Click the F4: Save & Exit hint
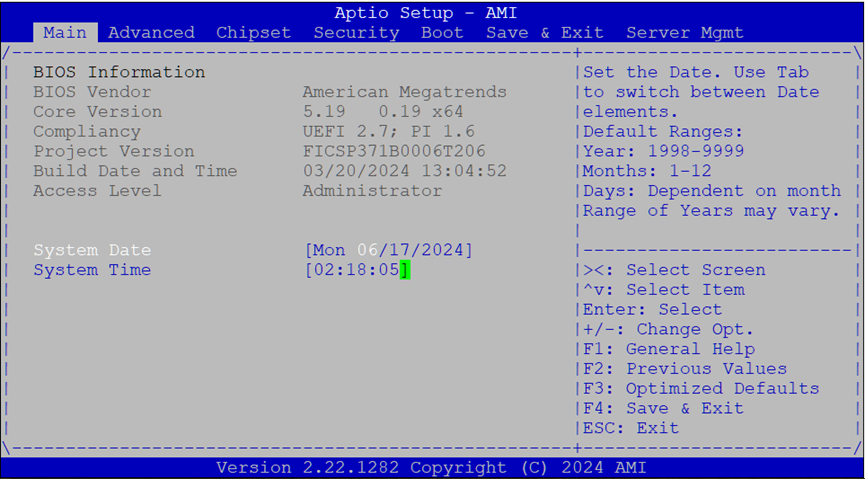The image size is (865, 479). point(664,408)
